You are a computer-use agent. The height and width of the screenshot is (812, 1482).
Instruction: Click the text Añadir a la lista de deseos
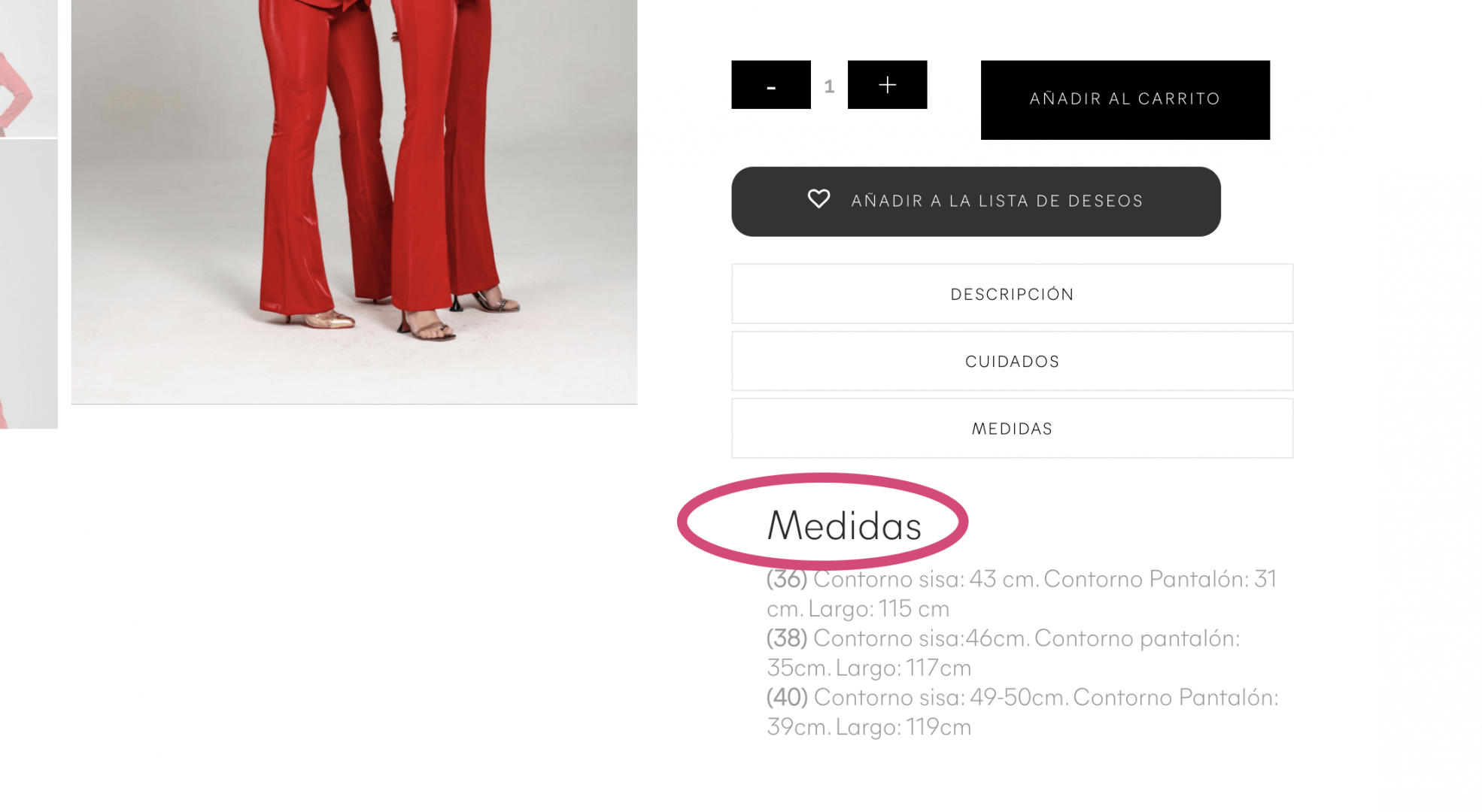pos(997,201)
